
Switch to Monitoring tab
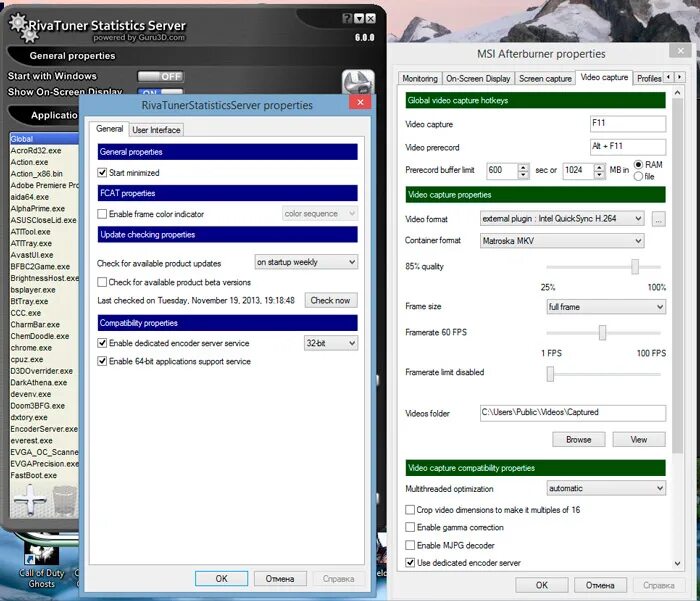click(420, 78)
